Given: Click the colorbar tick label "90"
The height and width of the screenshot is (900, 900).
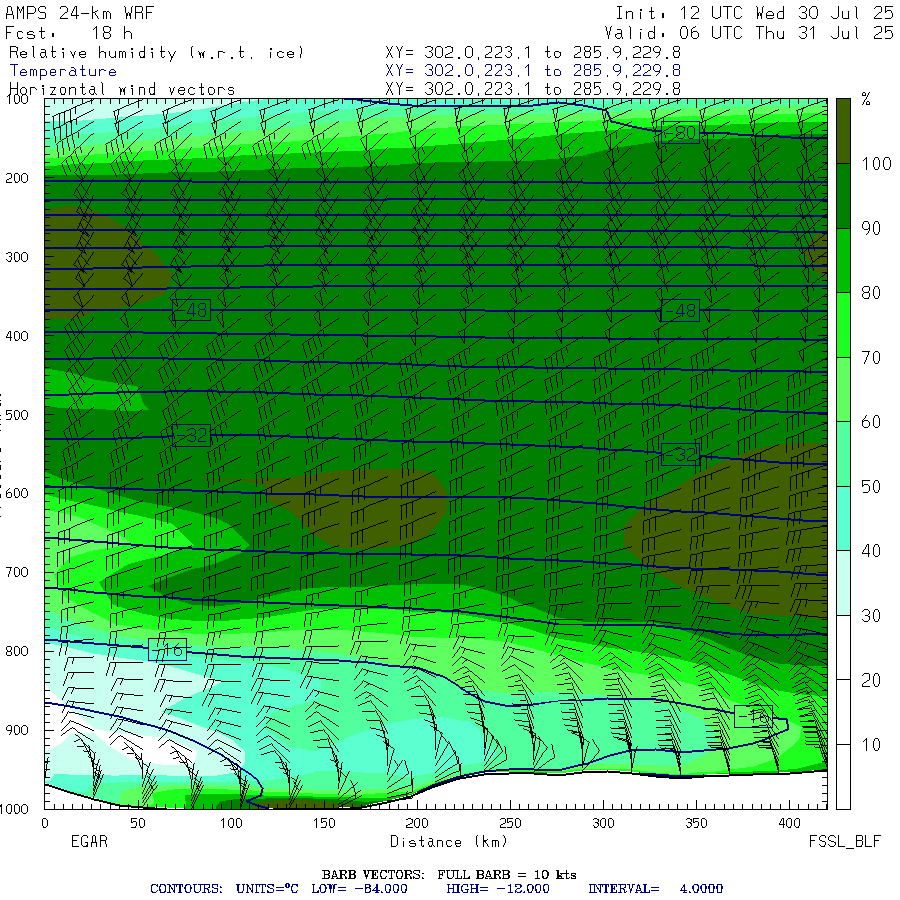Looking at the screenshot, I should point(871,228).
